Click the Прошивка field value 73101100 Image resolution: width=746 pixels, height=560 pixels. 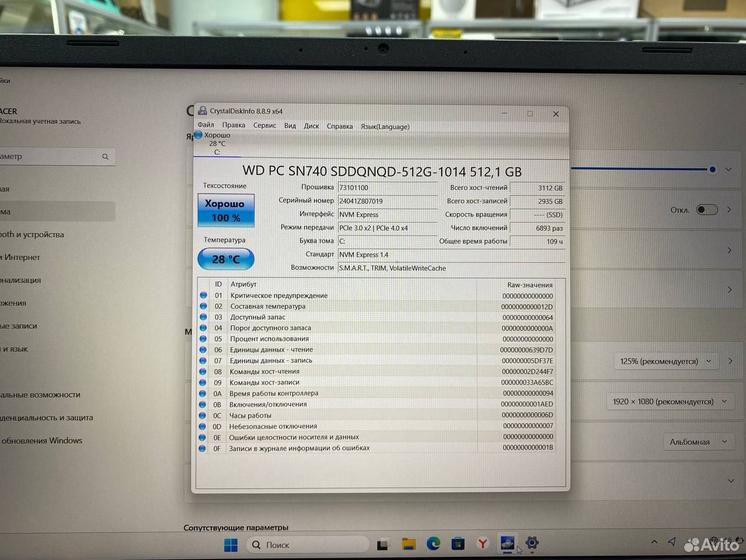point(387,187)
